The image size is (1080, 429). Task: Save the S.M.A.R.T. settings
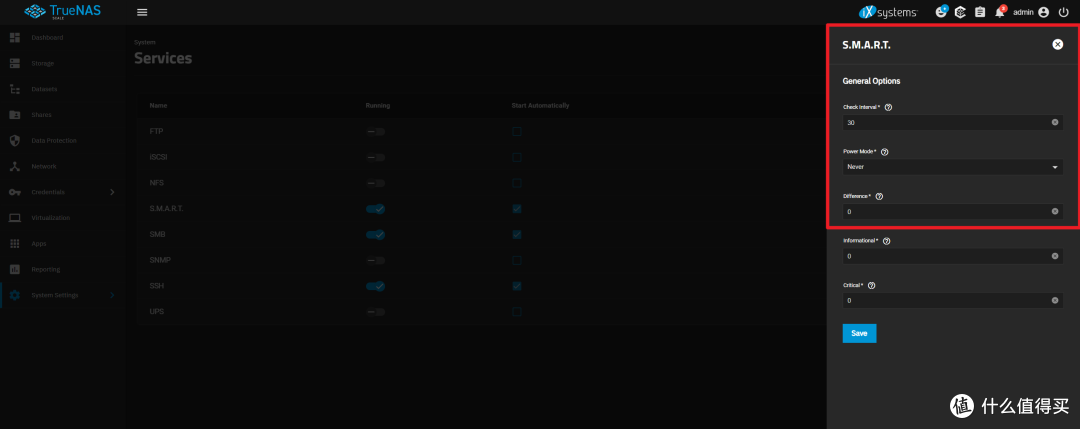(859, 333)
